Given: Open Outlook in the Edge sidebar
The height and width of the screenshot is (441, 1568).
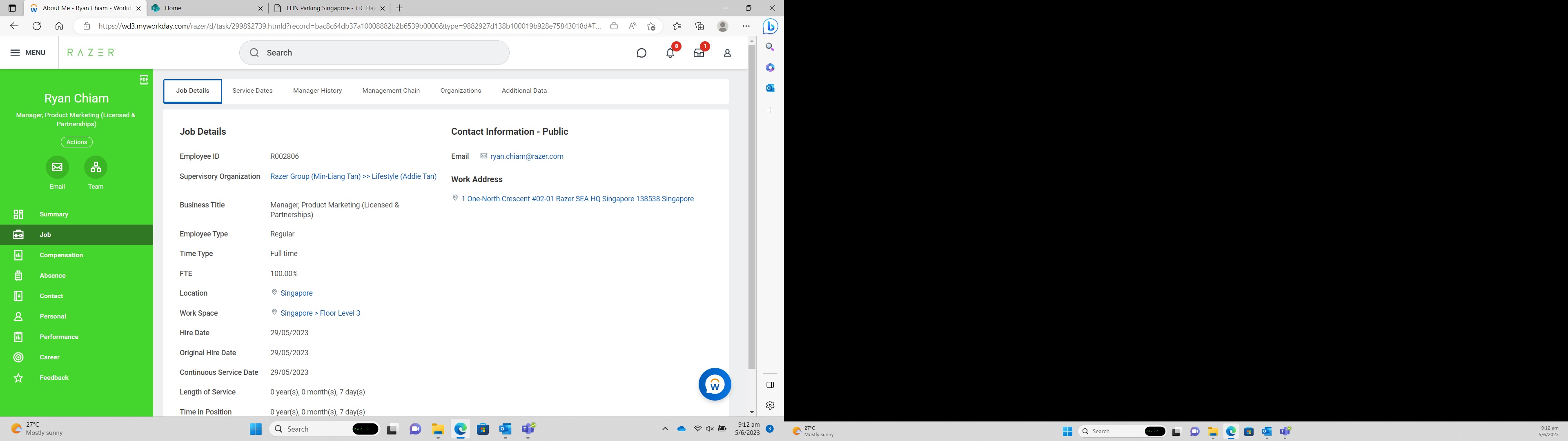Looking at the screenshot, I should point(770,88).
